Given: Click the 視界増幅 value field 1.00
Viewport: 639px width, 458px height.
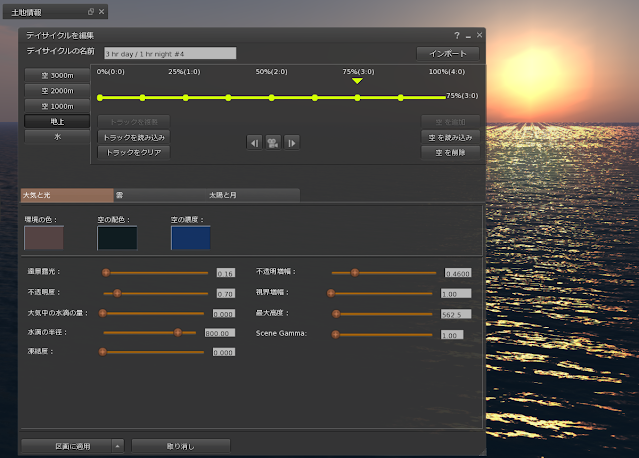Looking at the screenshot, I should click(x=456, y=293).
